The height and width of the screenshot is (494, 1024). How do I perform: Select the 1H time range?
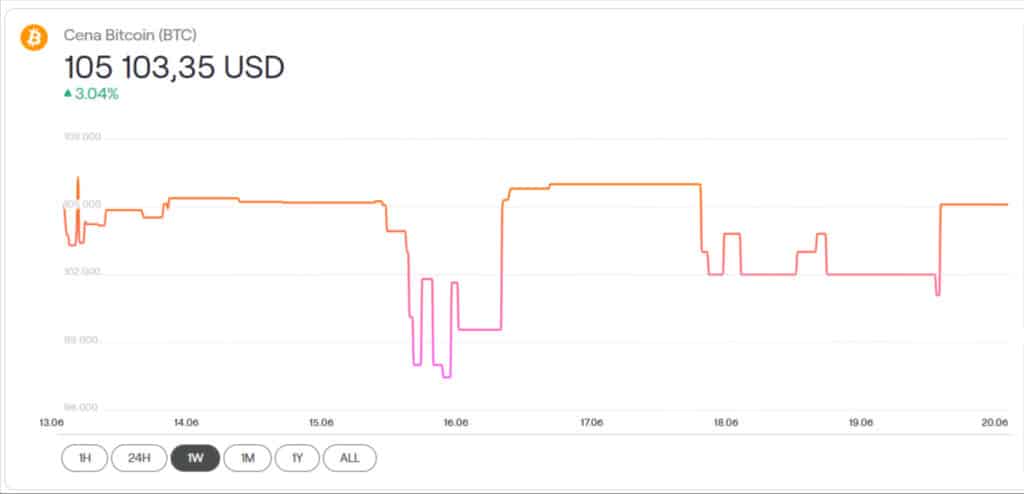point(84,458)
